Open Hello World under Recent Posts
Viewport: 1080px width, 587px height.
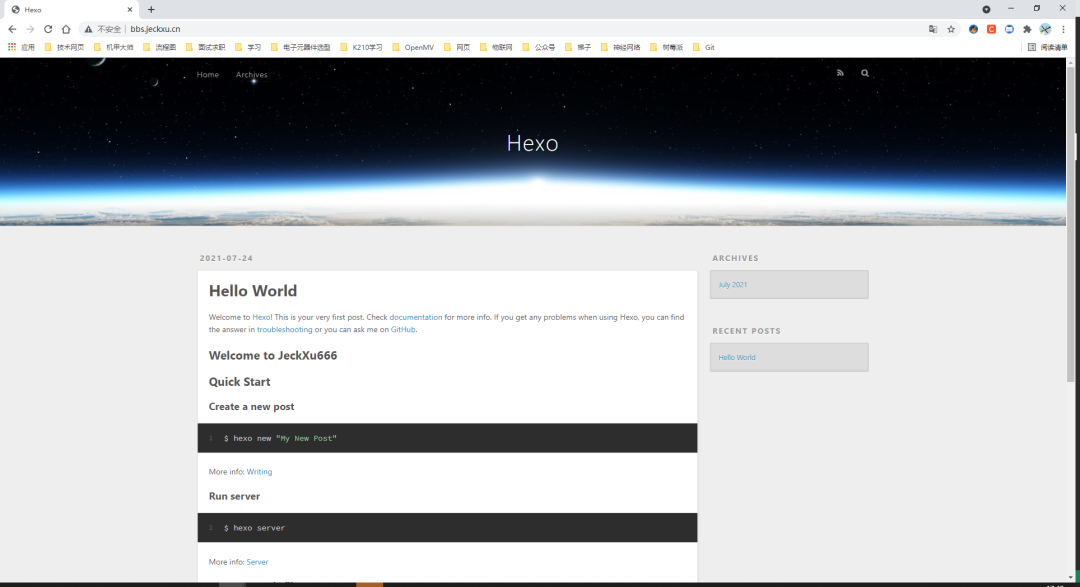coord(736,358)
